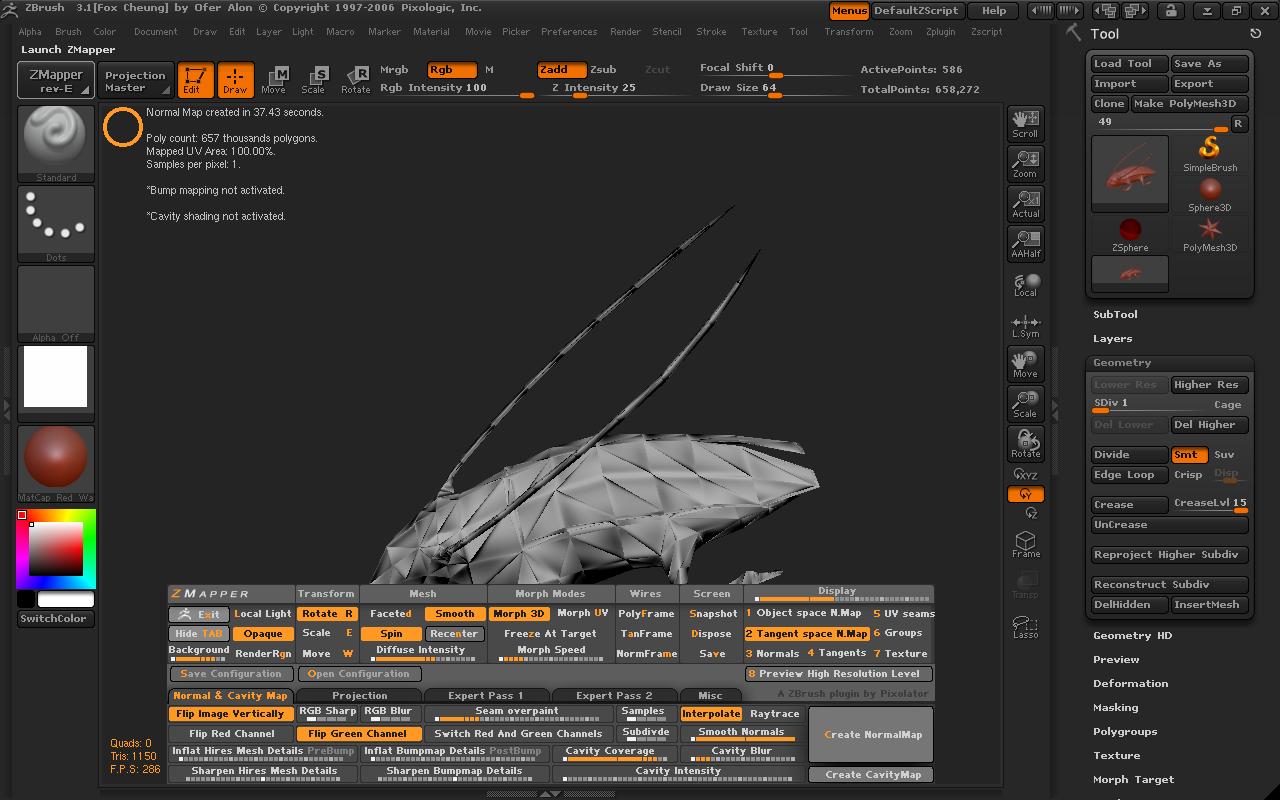
Task: Select the Lasso selection icon
Action: (x=1025, y=625)
